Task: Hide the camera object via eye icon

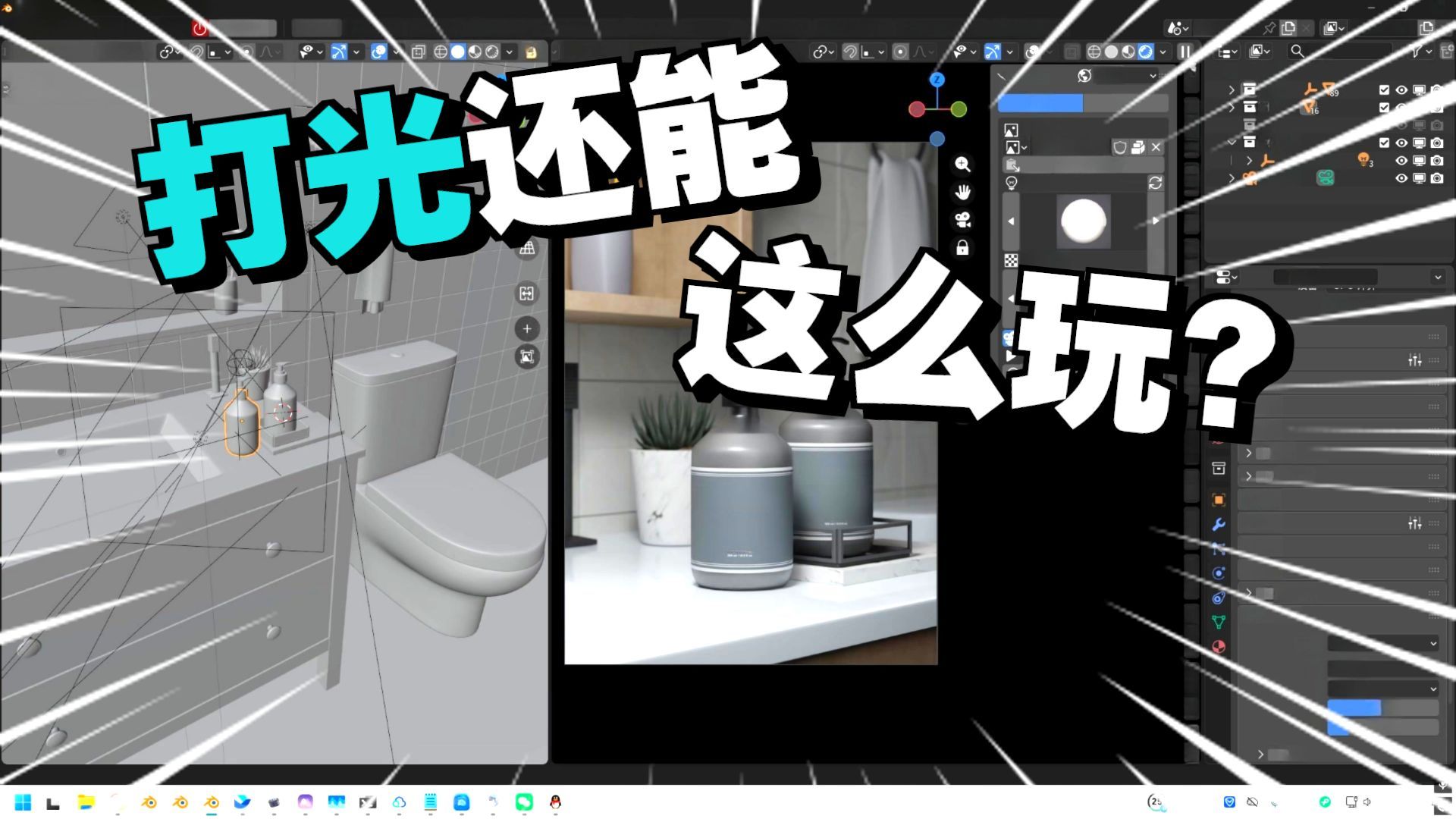Action: (x=1401, y=177)
